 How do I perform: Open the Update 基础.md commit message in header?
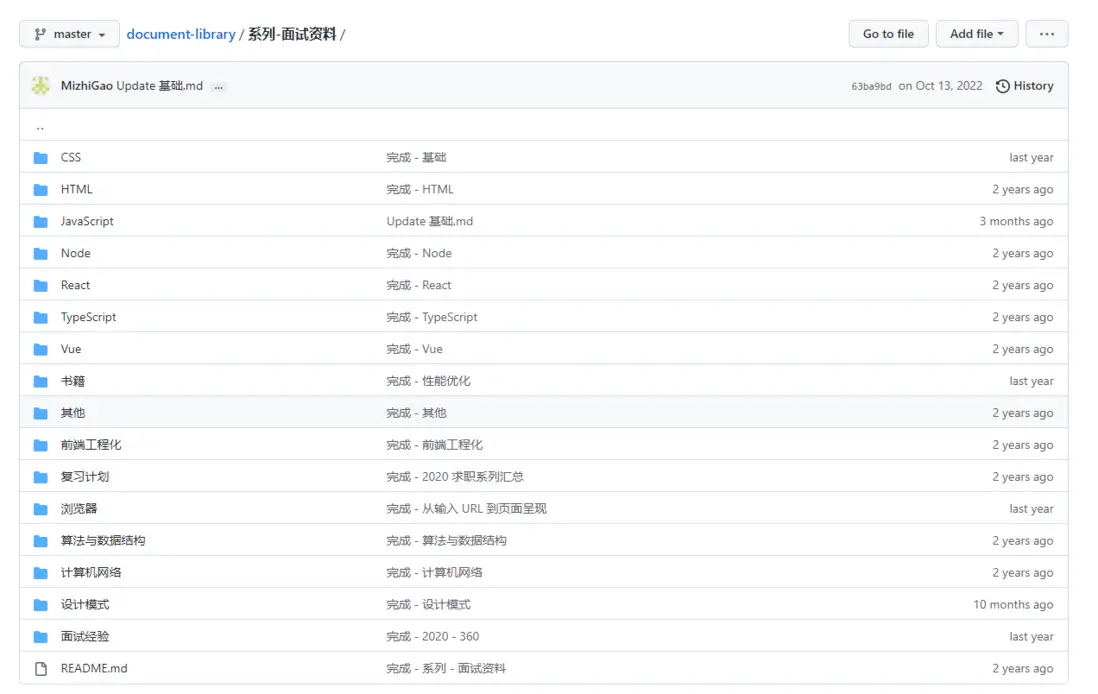point(160,85)
